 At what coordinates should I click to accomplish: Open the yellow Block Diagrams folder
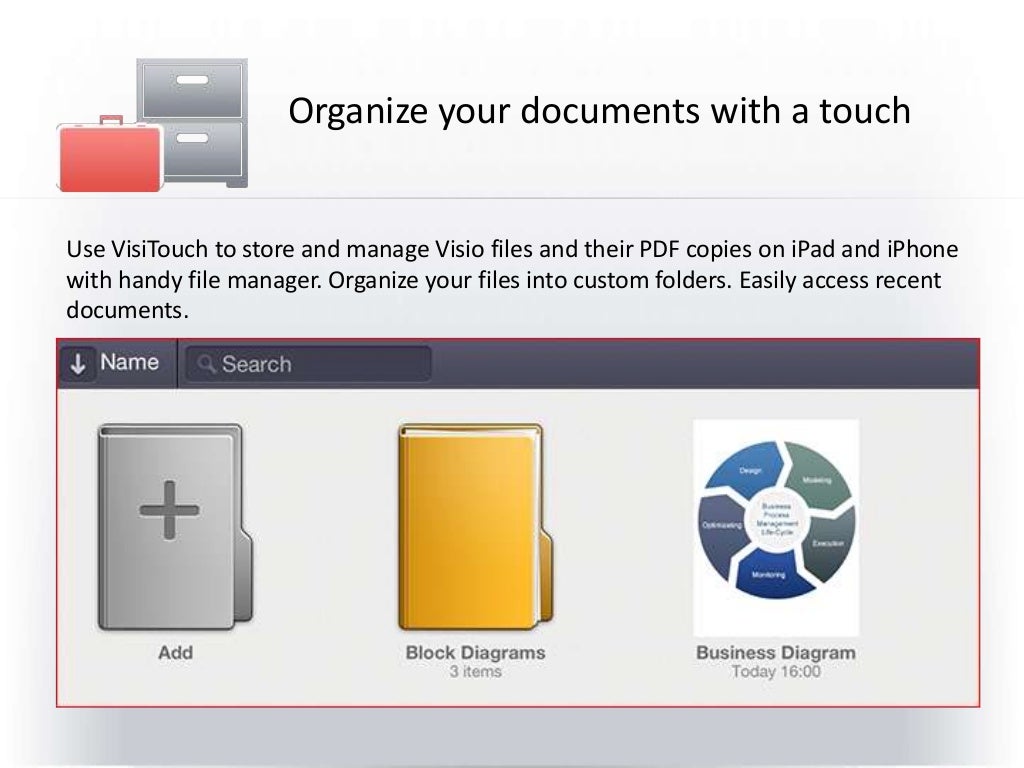click(475, 527)
